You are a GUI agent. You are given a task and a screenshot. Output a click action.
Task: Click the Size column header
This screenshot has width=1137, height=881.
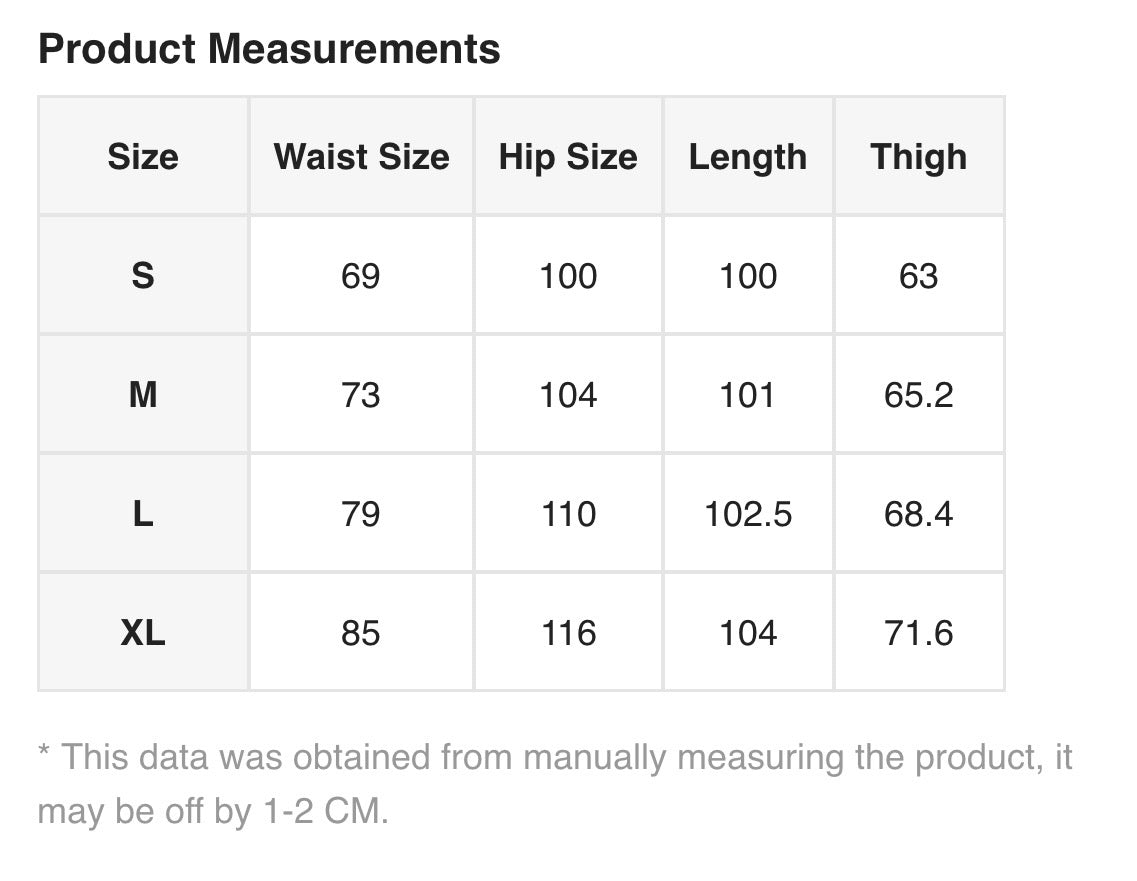tap(143, 157)
